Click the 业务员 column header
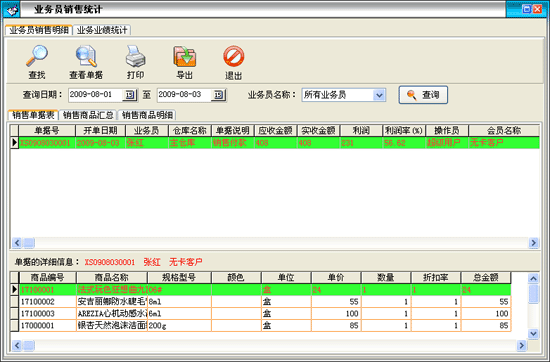 pyautogui.click(x=147, y=130)
